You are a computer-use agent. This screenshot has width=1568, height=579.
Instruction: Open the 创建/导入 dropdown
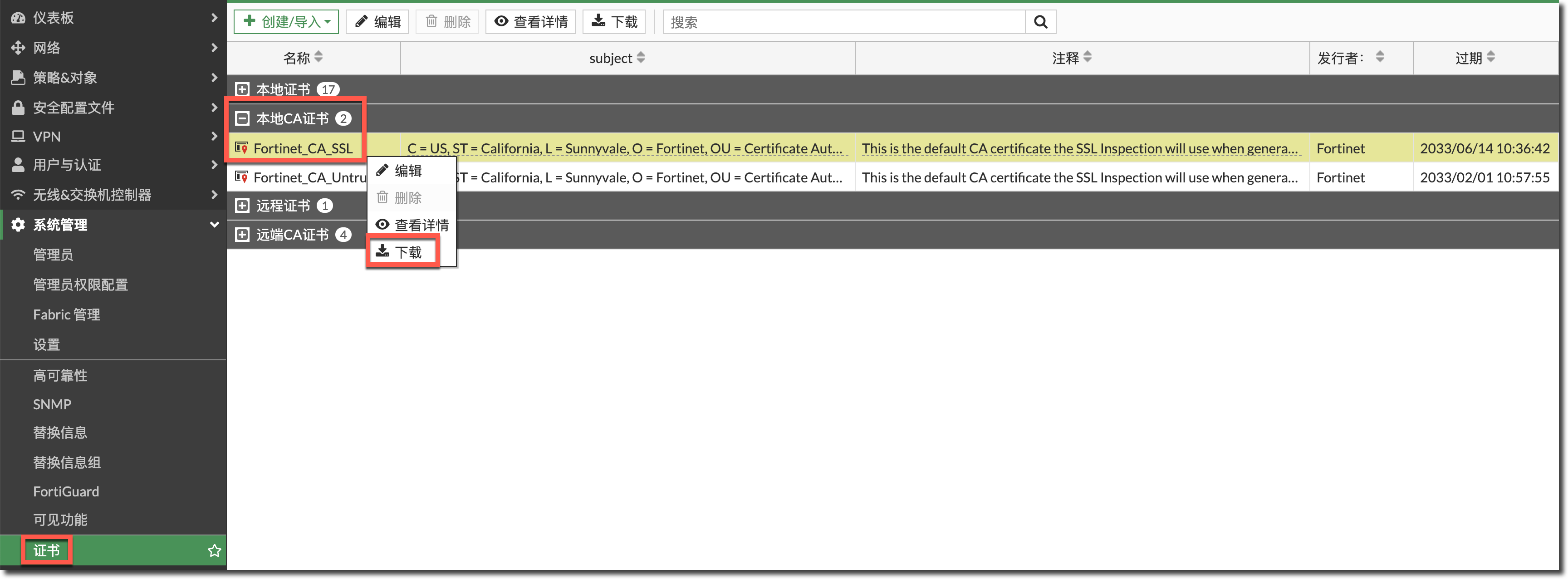287,22
